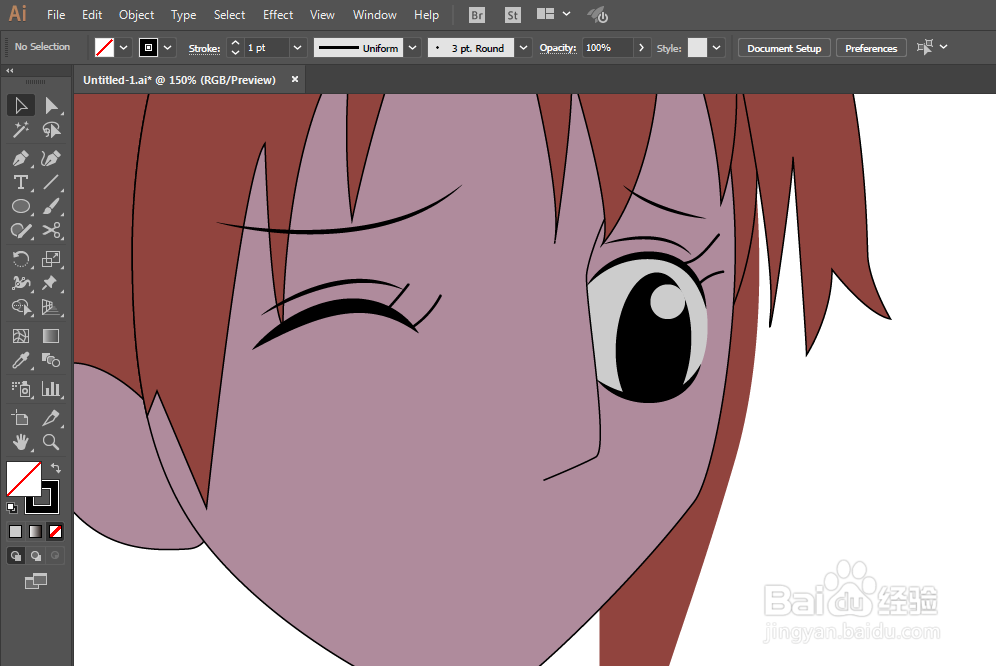Open the Edit menu

(x=92, y=15)
